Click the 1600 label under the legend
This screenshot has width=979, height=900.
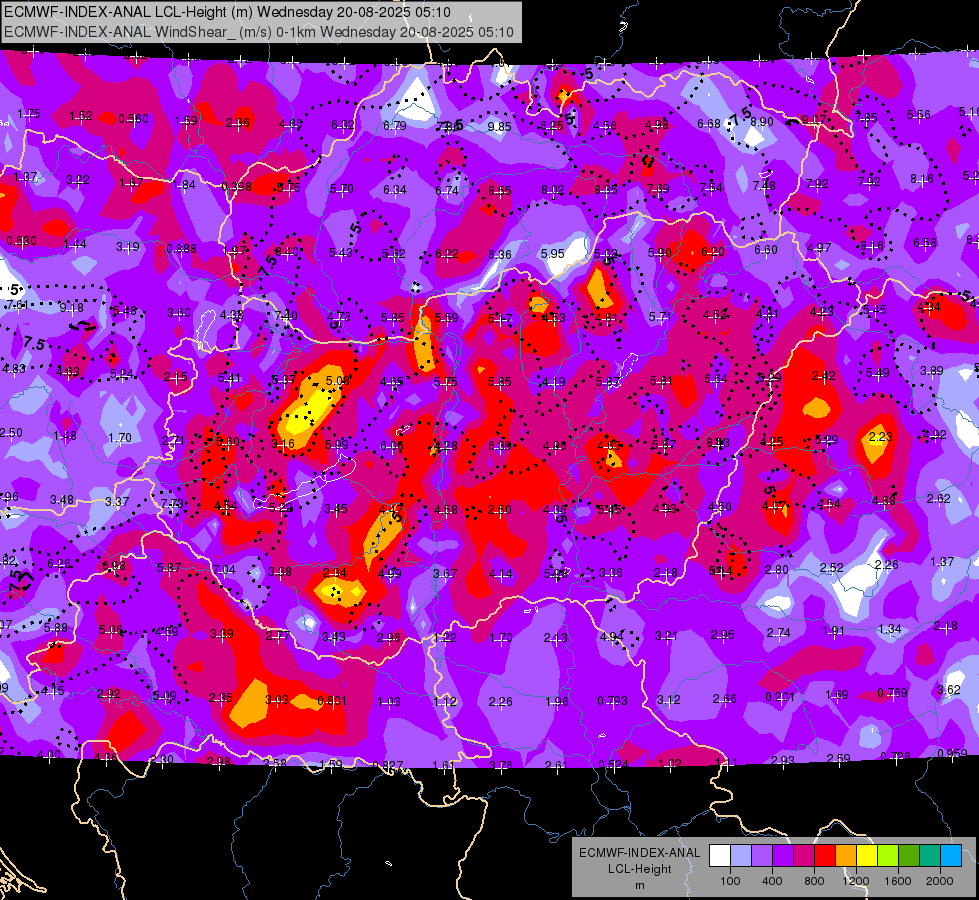[898, 881]
